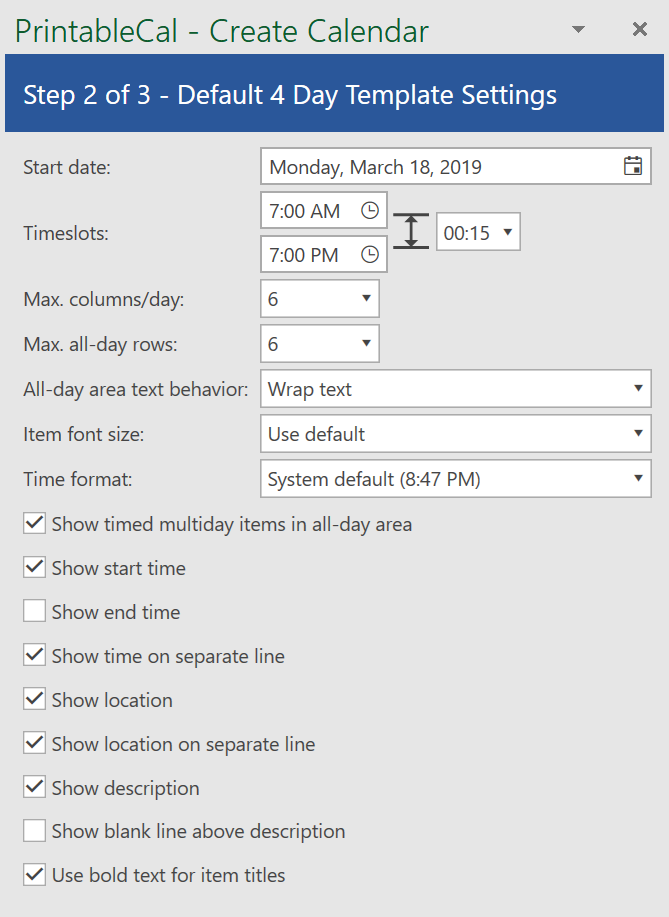Open the Start date calendar picker icon
The height and width of the screenshot is (917, 669).
[x=632, y=167]
